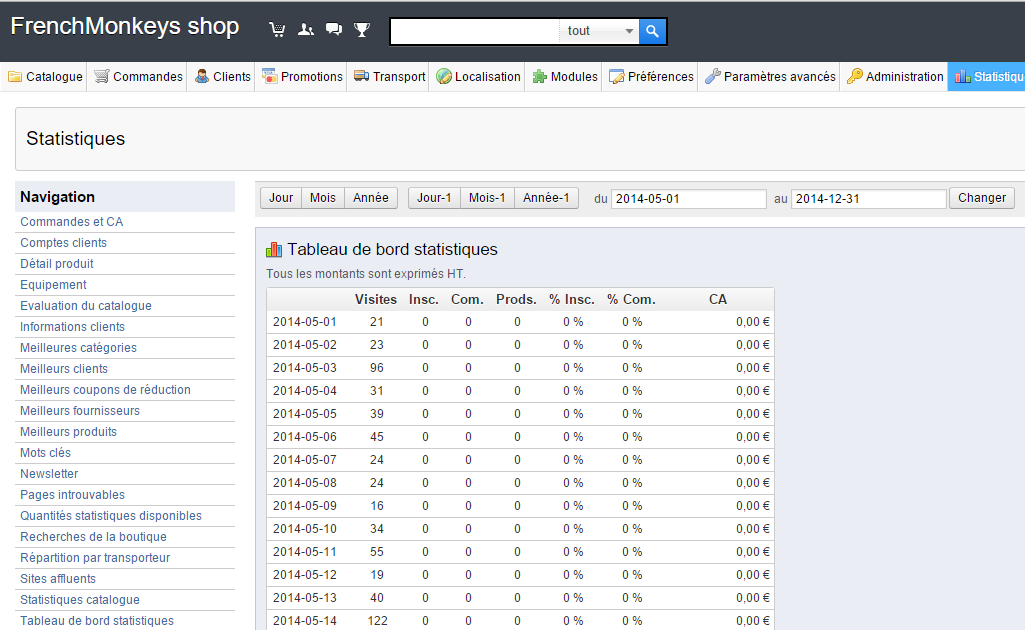The image size is (1025, 630).
Task: Open Meilleures catégories link
Action: pyautogui.click(x=78, y=347)
